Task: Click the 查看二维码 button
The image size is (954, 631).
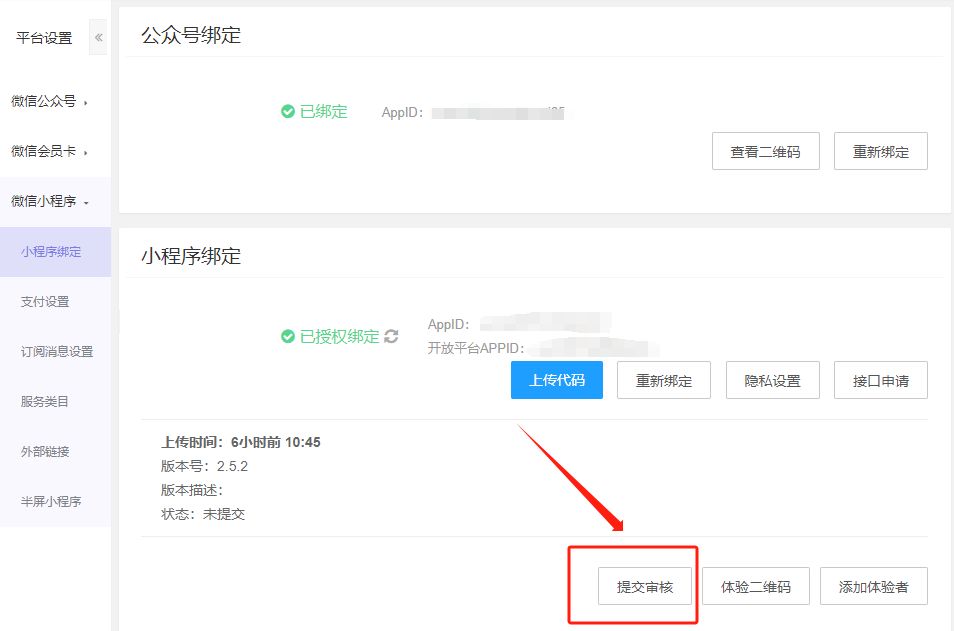Action: [765, 152]
